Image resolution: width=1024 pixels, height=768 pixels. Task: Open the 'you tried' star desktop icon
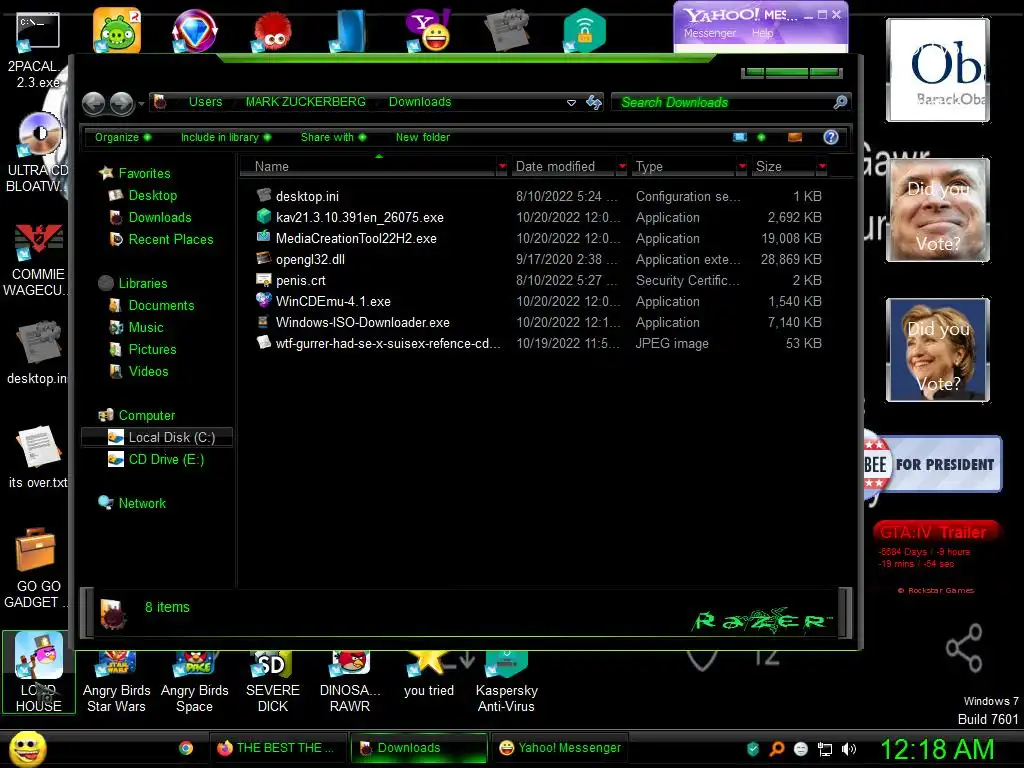tap(428, 676)
